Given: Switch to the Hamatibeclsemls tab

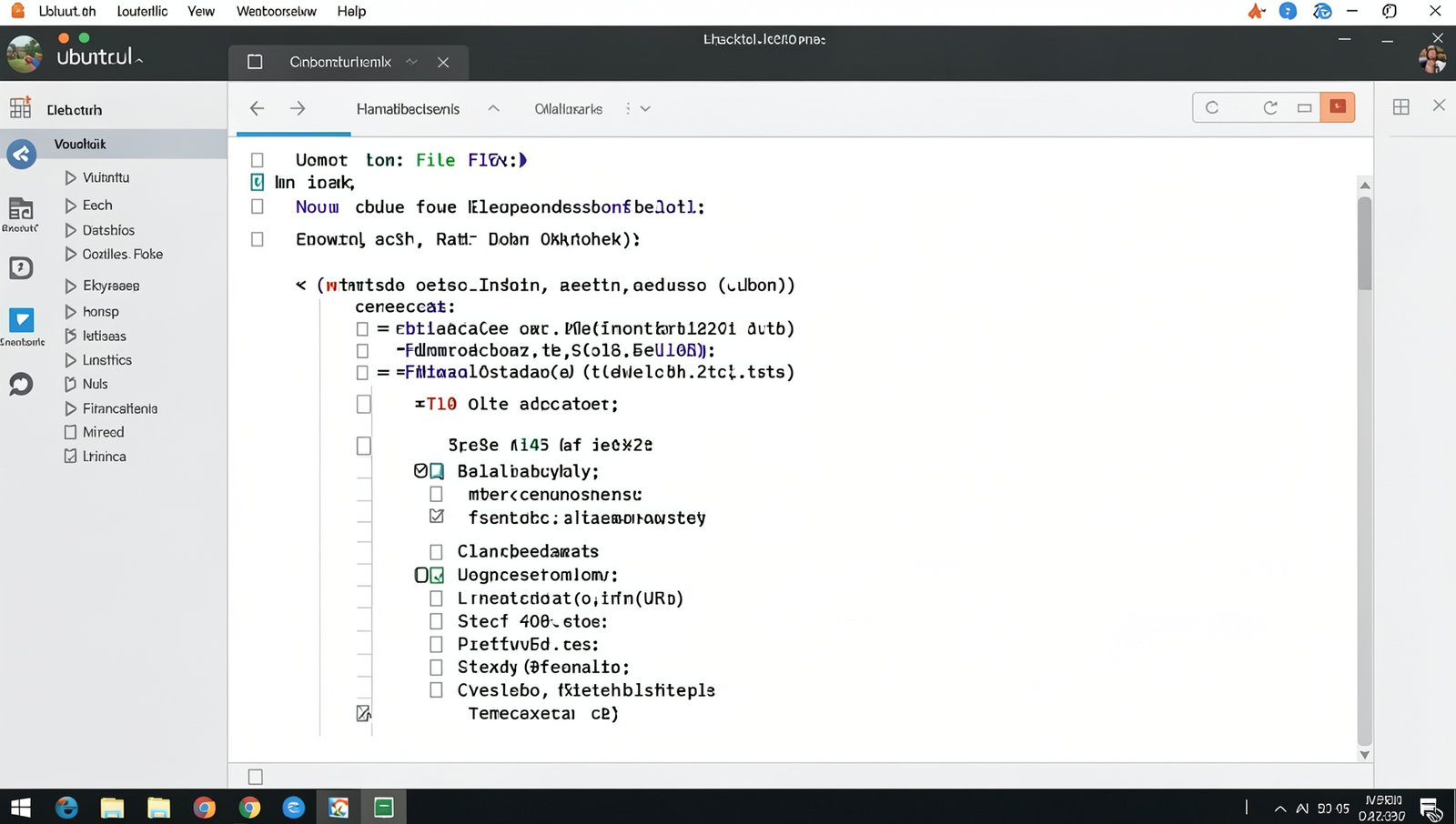Looking at the screenshot, I should [x=408, y=109].
